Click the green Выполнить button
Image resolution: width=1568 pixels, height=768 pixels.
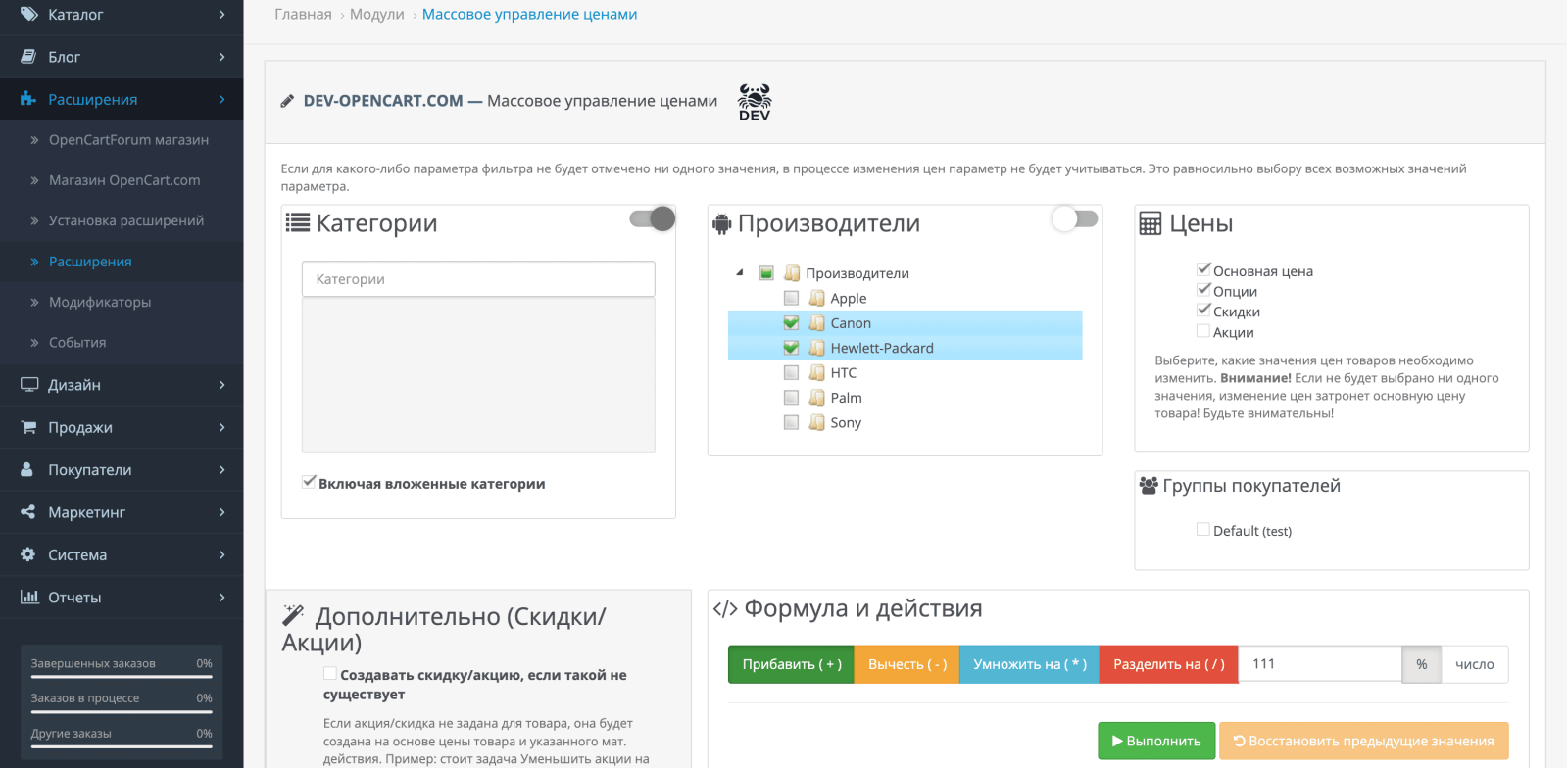tap(1156, 741)
